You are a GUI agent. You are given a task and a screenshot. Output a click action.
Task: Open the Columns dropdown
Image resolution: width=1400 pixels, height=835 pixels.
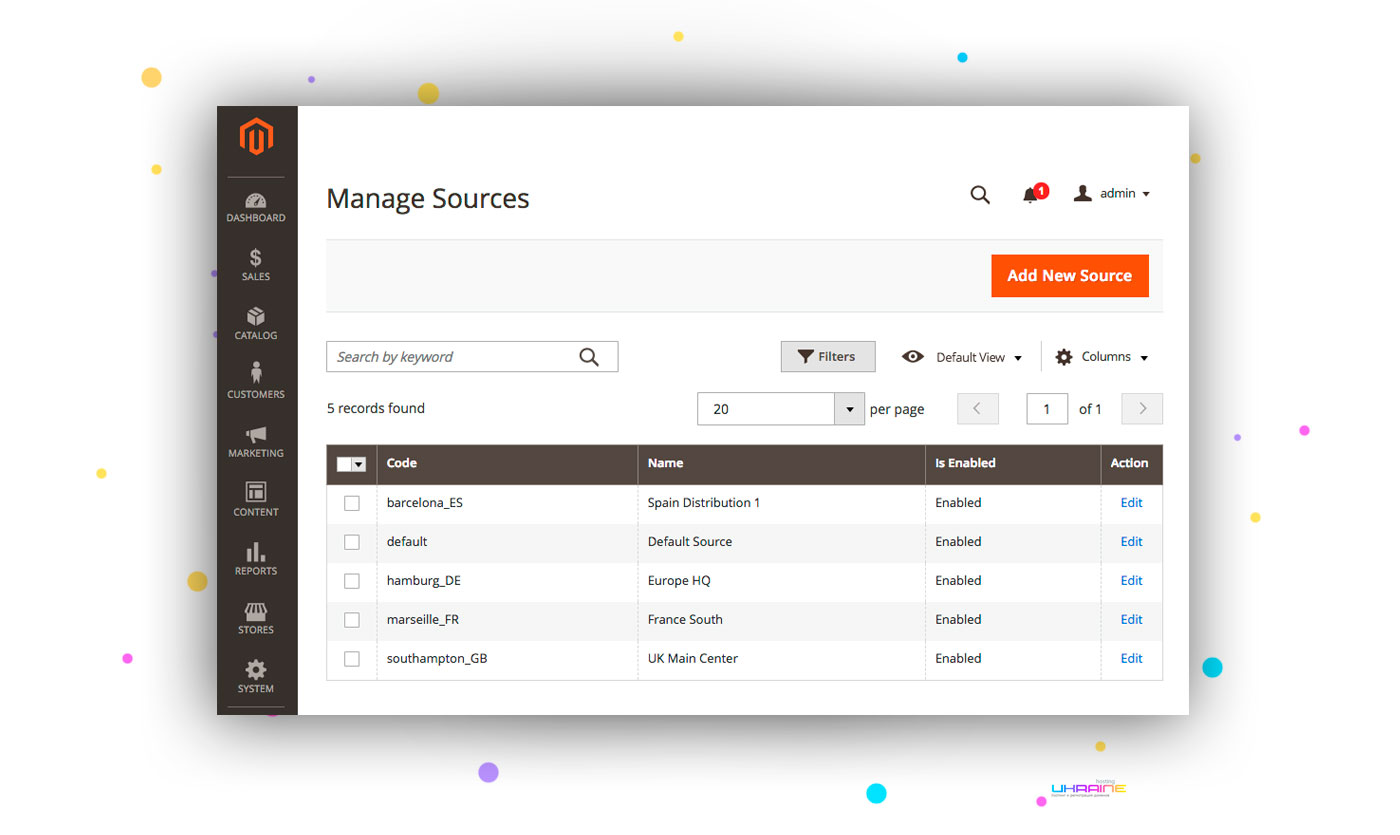(1102, 357)
